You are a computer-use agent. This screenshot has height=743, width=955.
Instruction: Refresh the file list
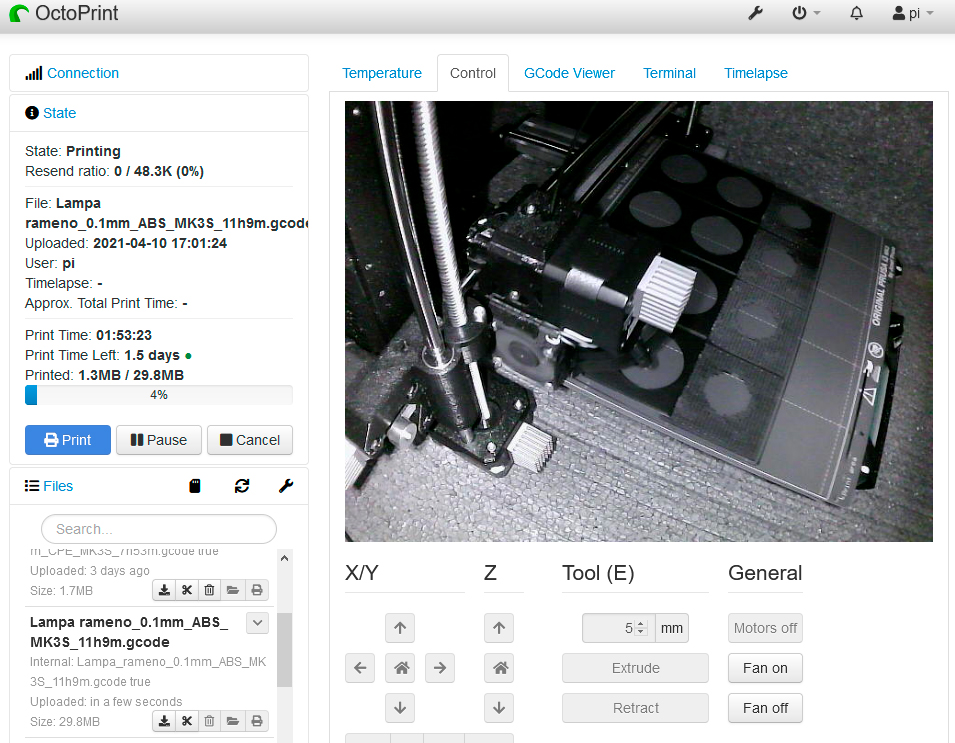(x=242, y=486)
